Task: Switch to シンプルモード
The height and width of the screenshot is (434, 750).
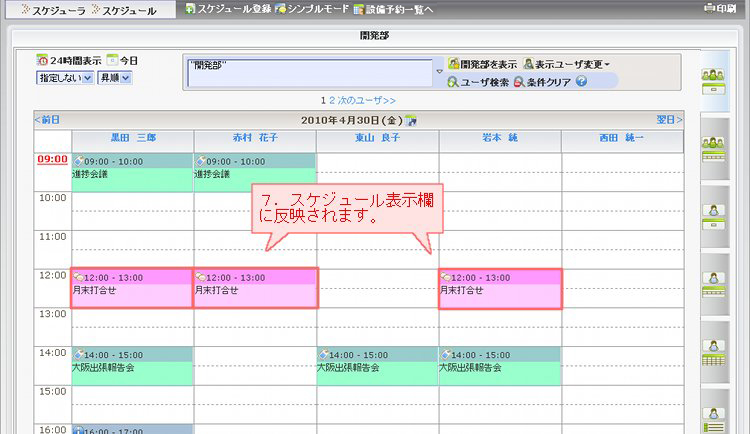Action: pyautogui.click(x=312, y=9)
